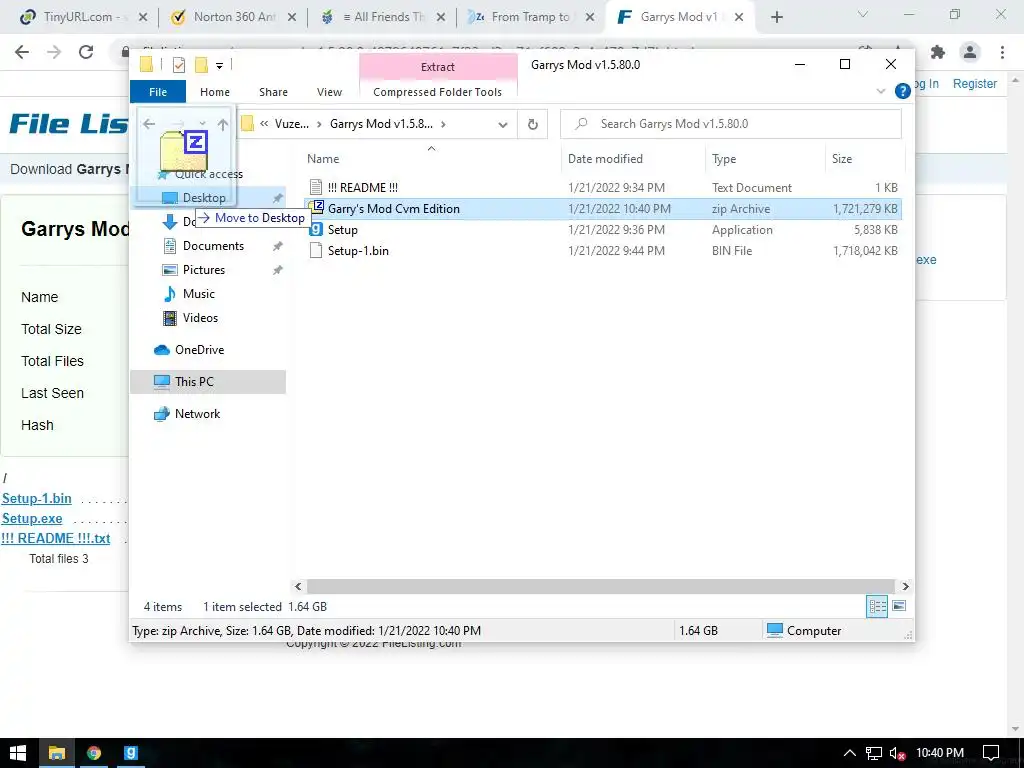Image resolution: width=1024 pixels, height=768 pixels.
Task: Open the !!! README !!!.txt webpage link
Action: tap(56, 539)
